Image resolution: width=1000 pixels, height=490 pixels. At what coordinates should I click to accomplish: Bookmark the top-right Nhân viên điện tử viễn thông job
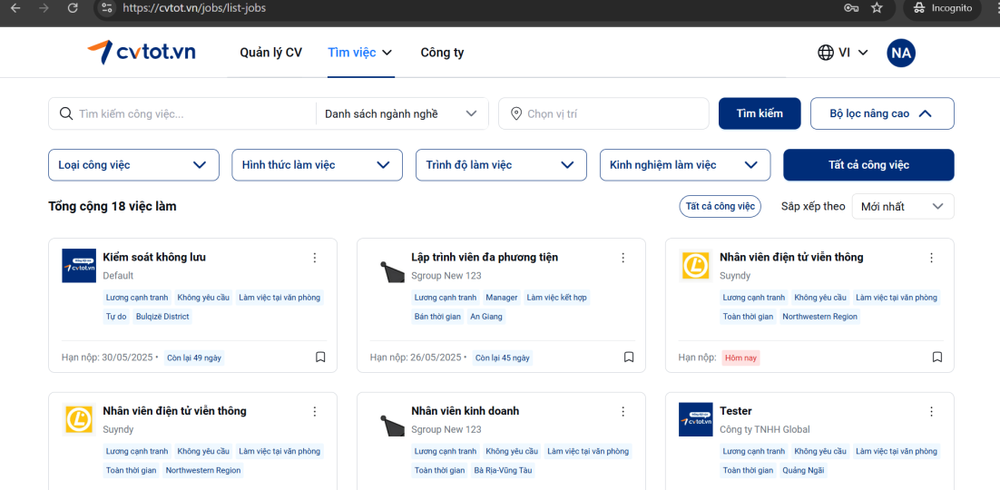(x=937, y=357)
